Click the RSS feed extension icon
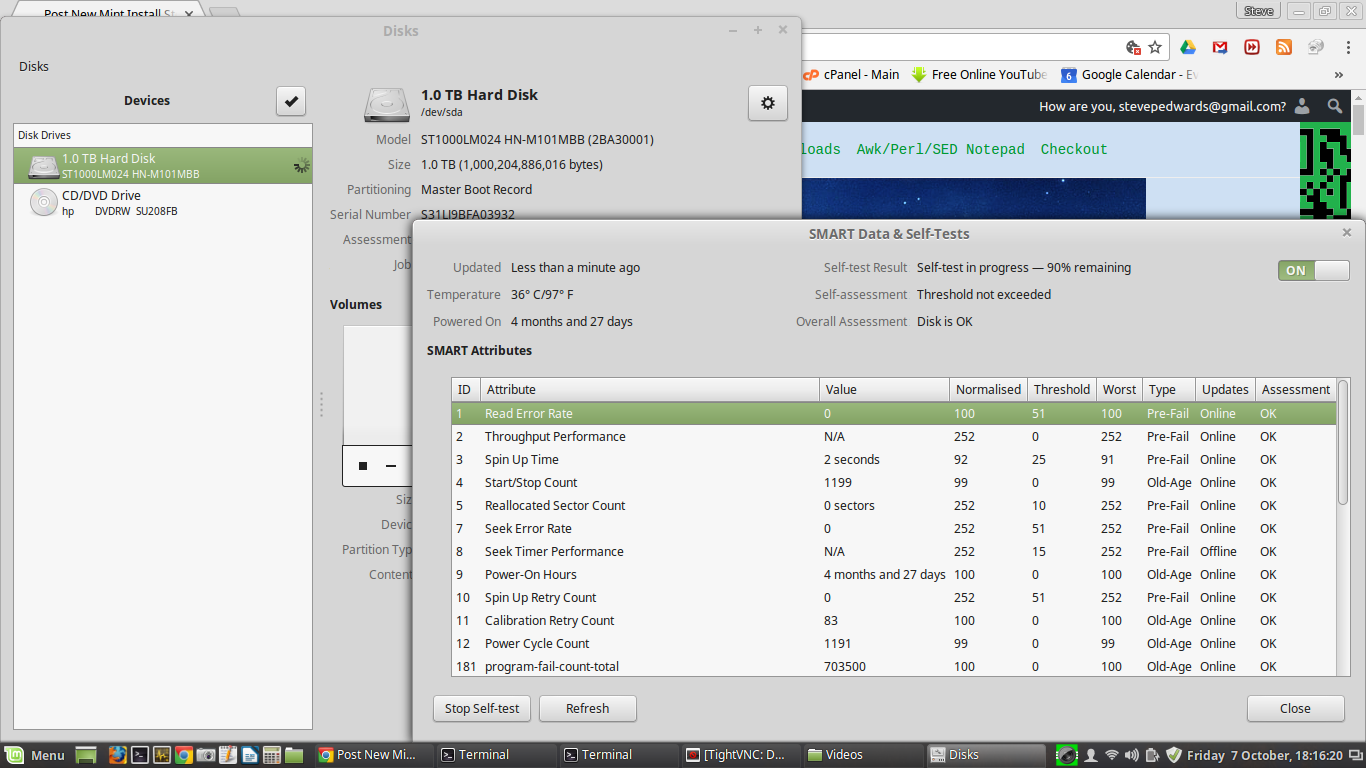This screenshot has width=1366, height=768. 1284,47
